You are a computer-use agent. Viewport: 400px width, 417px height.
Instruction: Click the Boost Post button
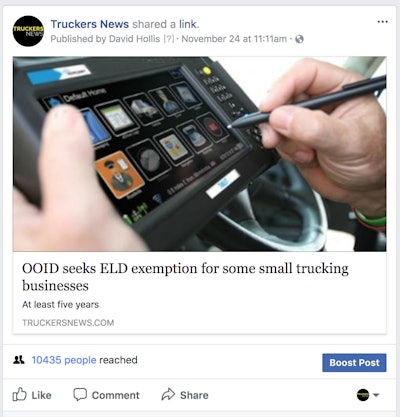354,363
